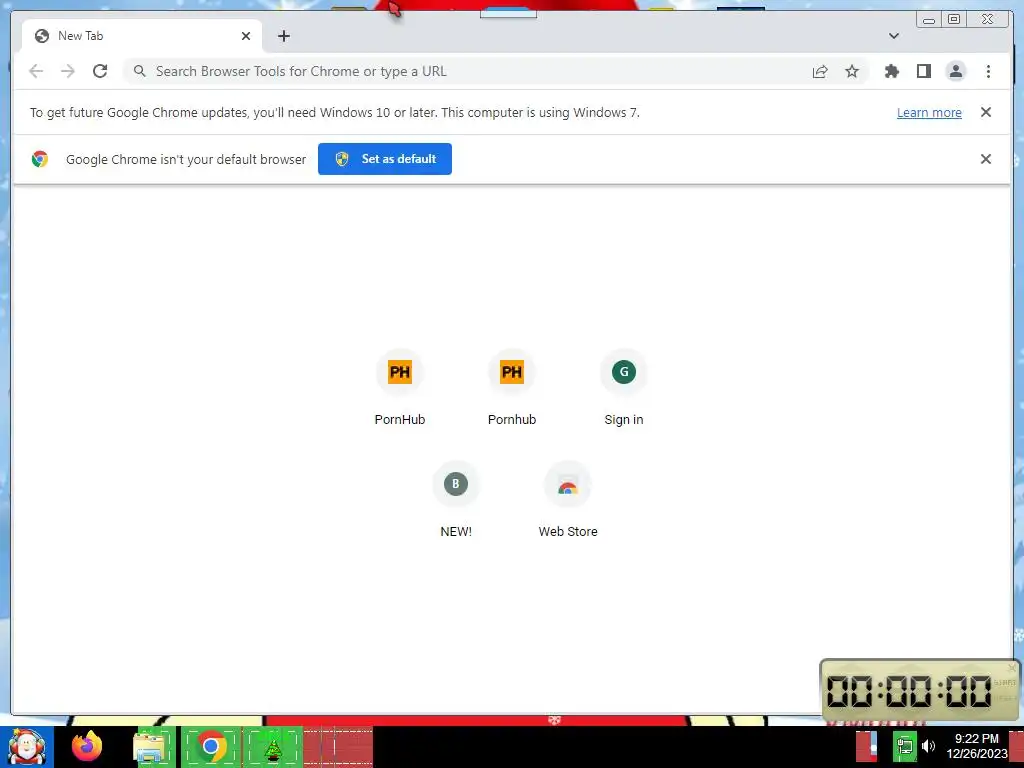Open File Explorer from the taskbar
Screen dimensions: 1024x768
coord(150,747)
